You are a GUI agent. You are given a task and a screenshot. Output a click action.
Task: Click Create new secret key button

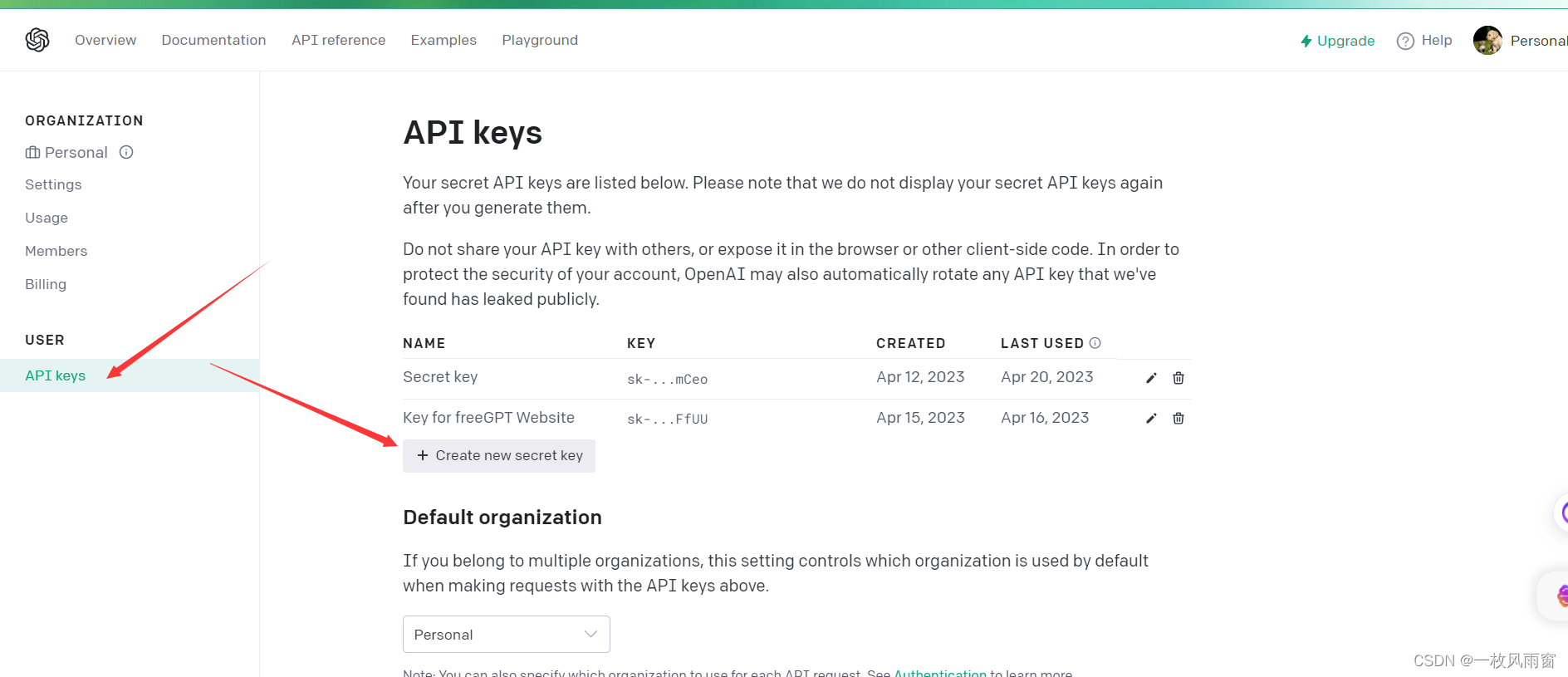click(499, 455)
